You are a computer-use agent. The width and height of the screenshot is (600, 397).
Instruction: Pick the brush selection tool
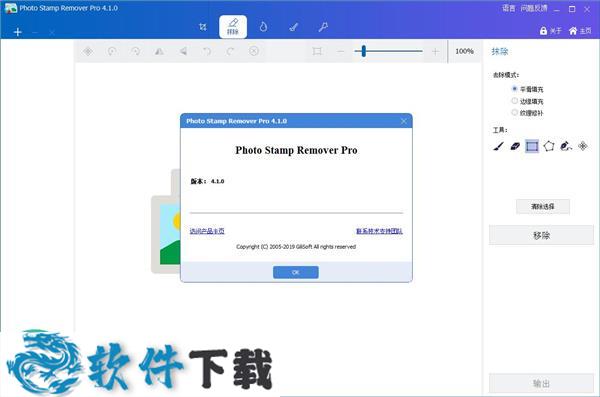tap(498, 146)
